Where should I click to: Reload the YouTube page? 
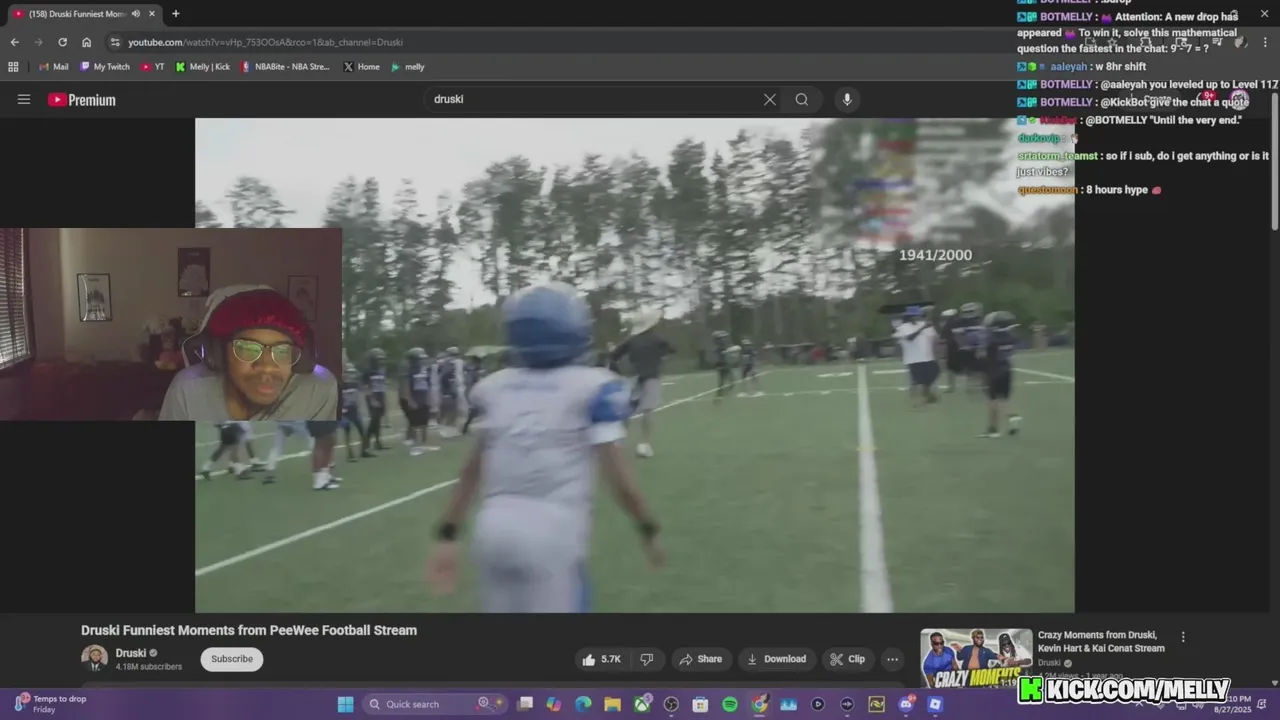click(62, 42)
